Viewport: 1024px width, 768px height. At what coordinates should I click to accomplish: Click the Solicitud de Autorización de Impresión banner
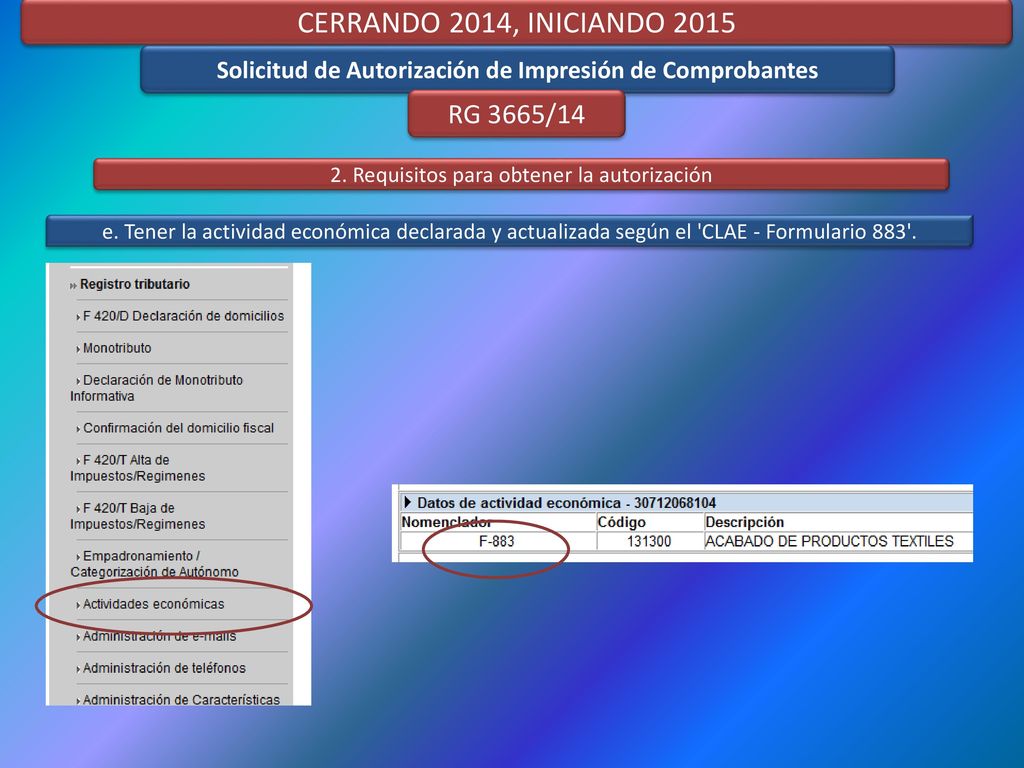click(517, 70)
